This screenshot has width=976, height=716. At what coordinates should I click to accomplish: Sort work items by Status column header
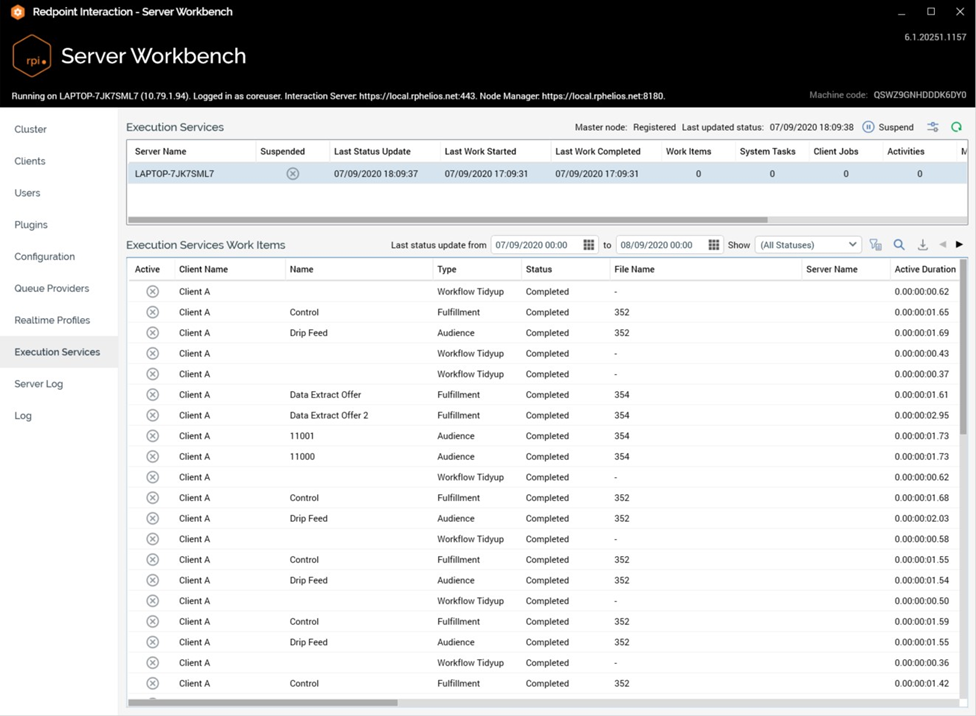point(539,269)
